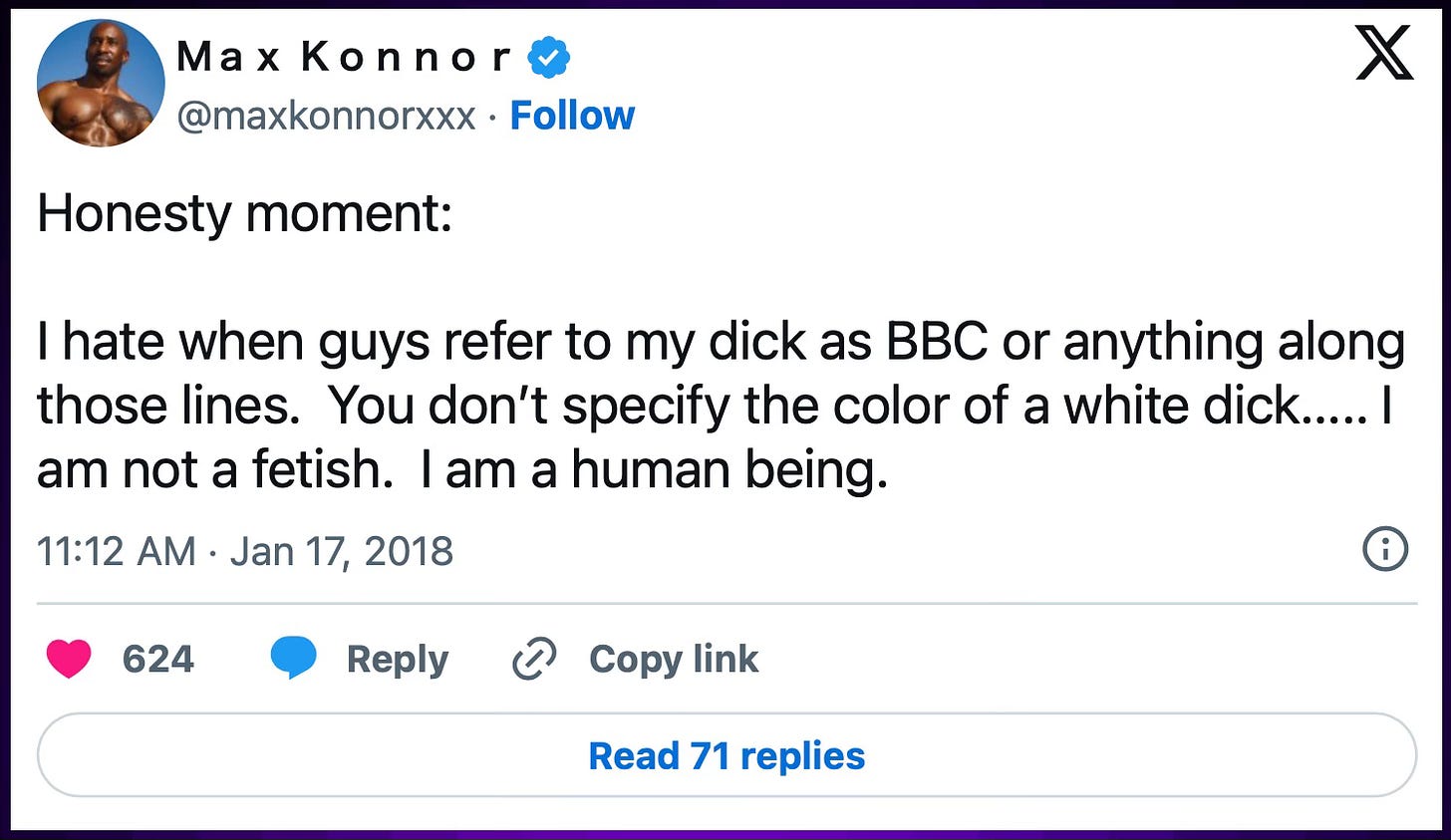
Task: Click the chain link copy icon
Action: (x=534, y=660)
